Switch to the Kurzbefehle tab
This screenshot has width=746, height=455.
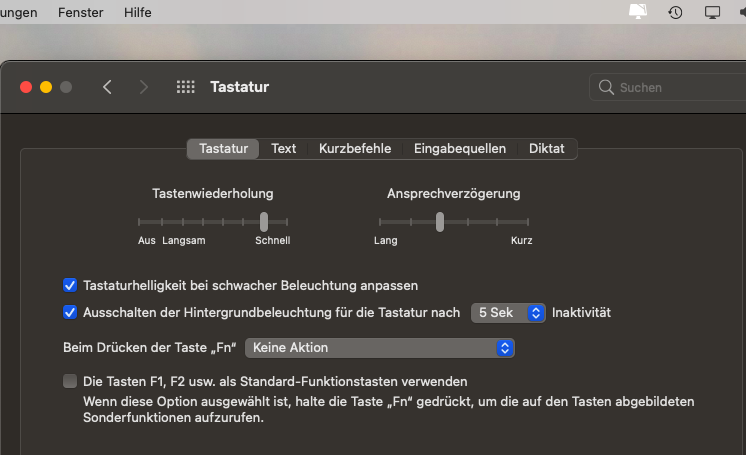[355, 148]
